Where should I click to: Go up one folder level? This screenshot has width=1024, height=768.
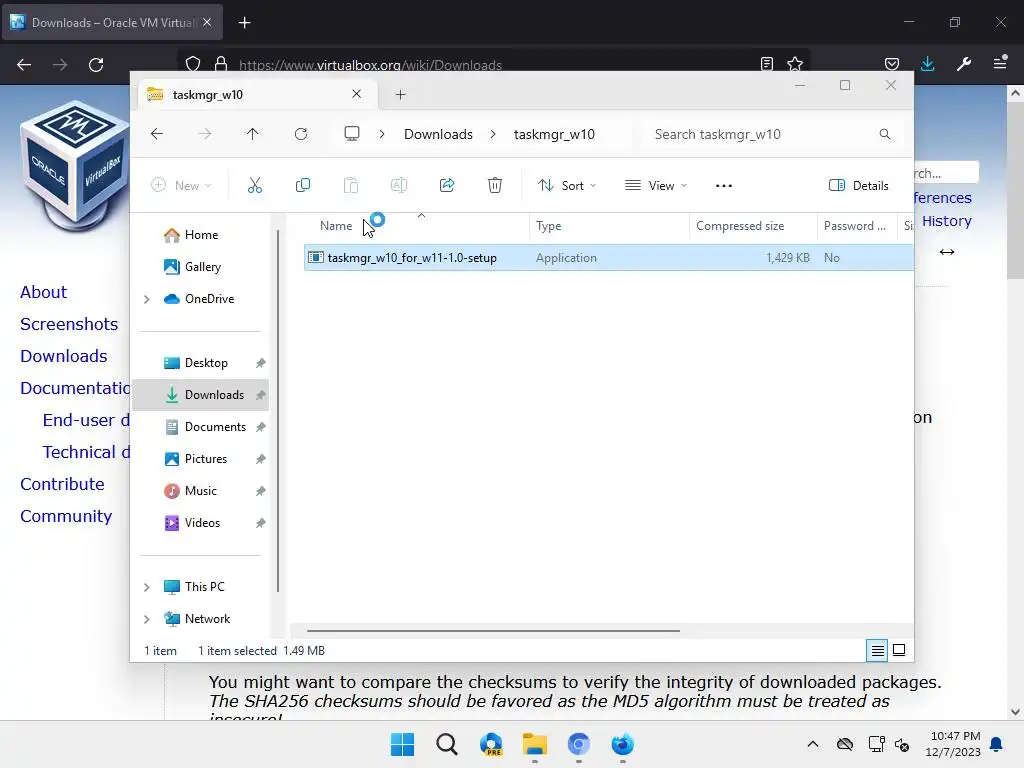click(x=253, y=134)
